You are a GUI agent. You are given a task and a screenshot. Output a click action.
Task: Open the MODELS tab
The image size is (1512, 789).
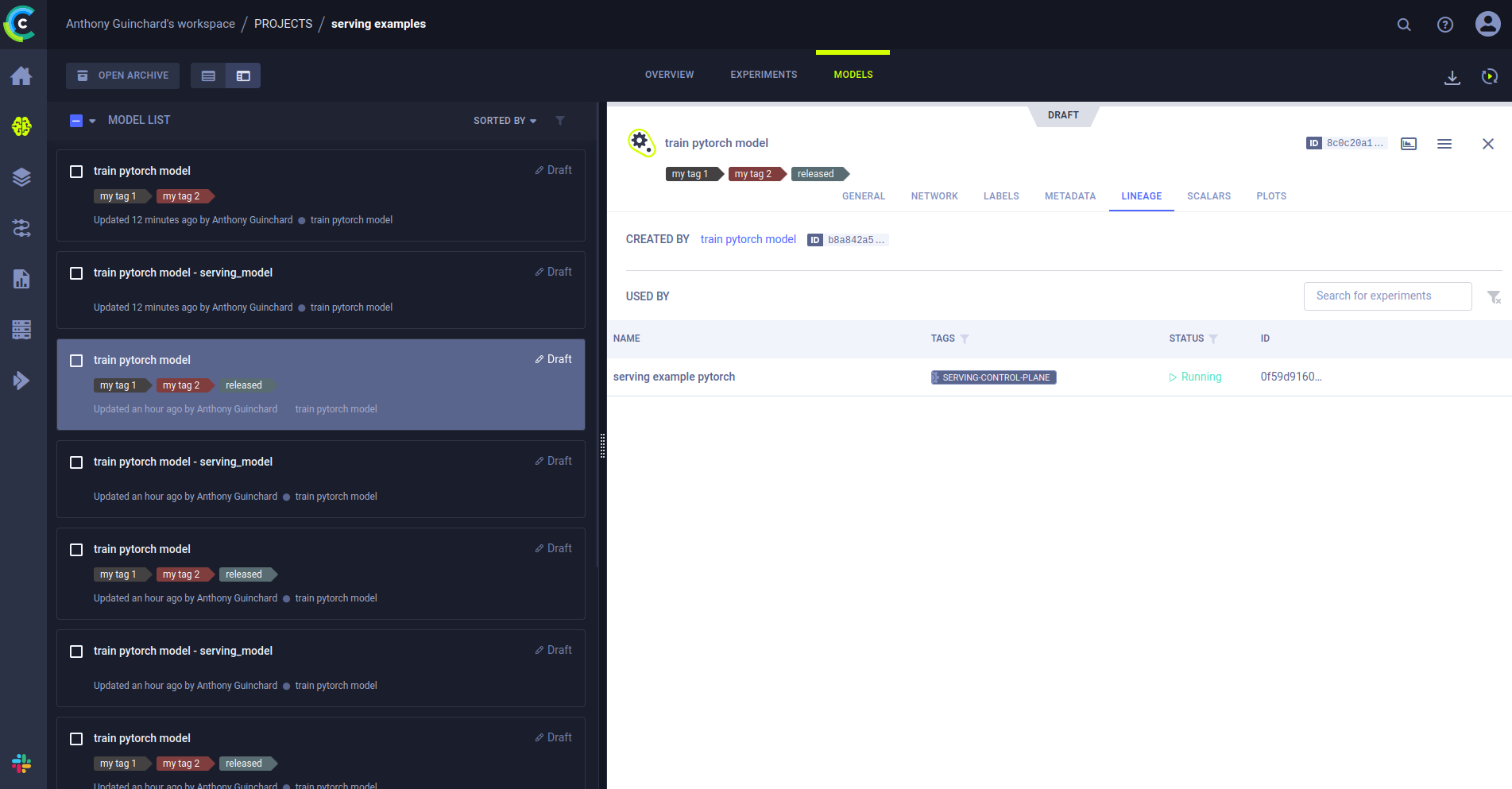(853, 75)
